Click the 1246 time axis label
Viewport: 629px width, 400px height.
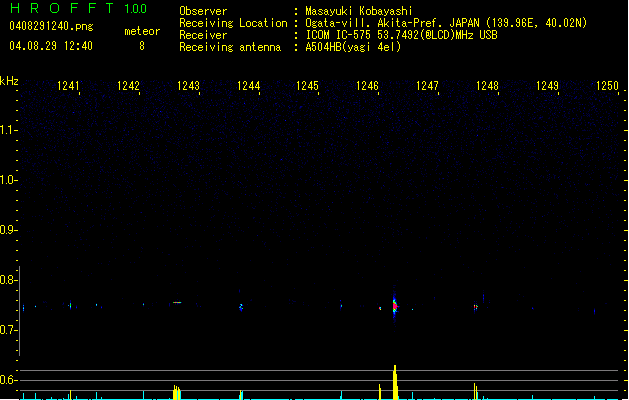coord(367,86)
